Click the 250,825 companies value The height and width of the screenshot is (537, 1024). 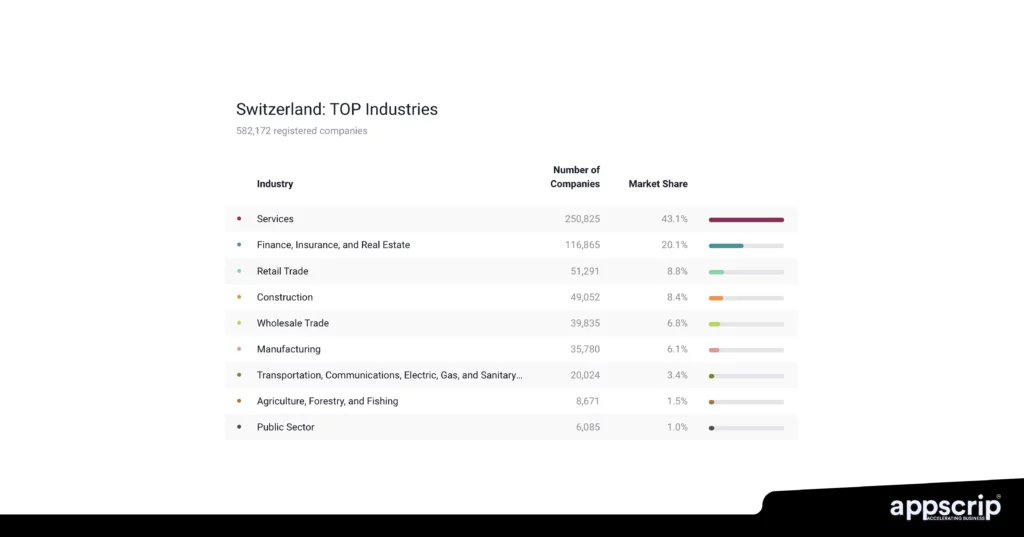582,219
